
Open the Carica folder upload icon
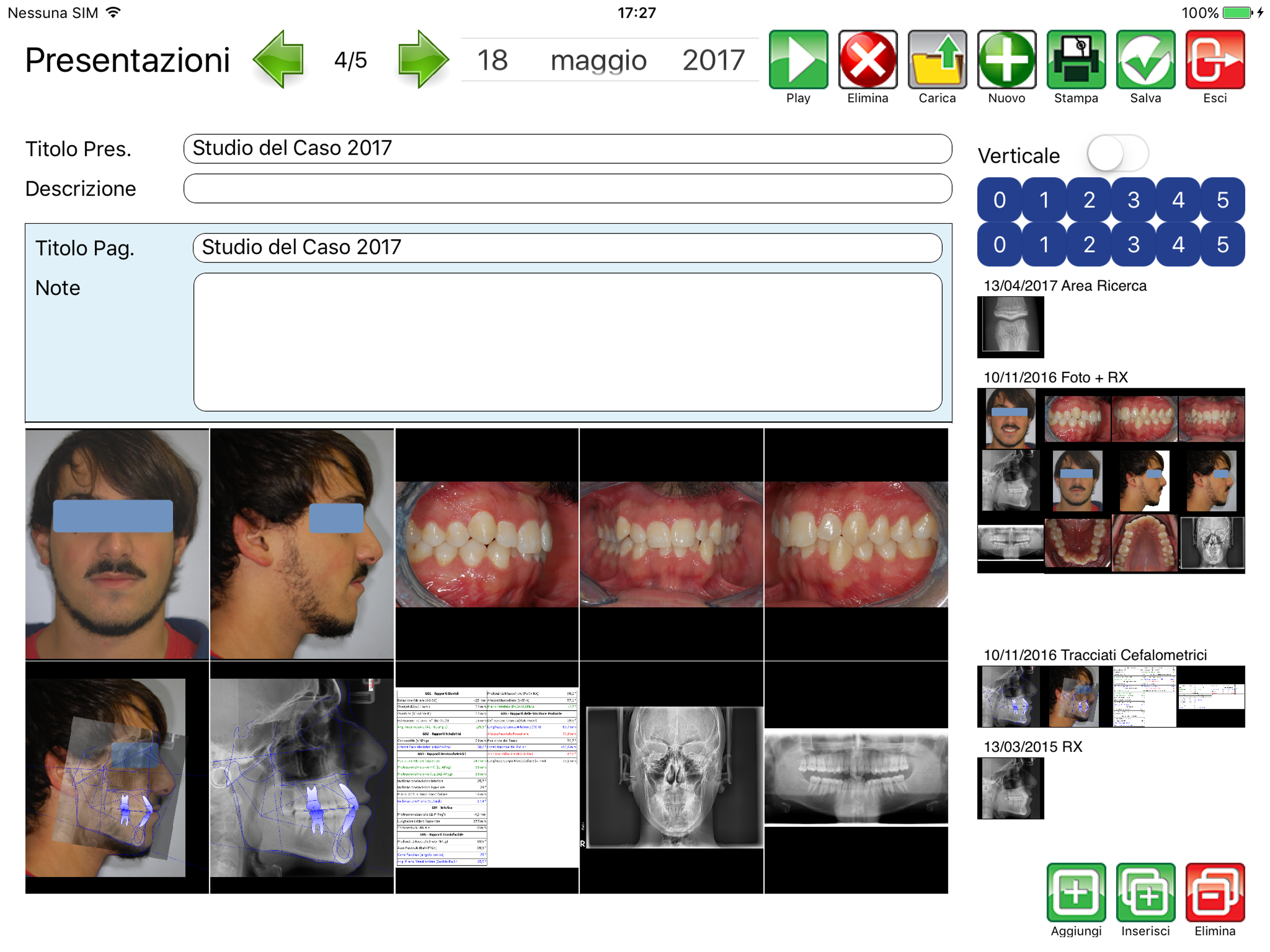click(936, 59)
